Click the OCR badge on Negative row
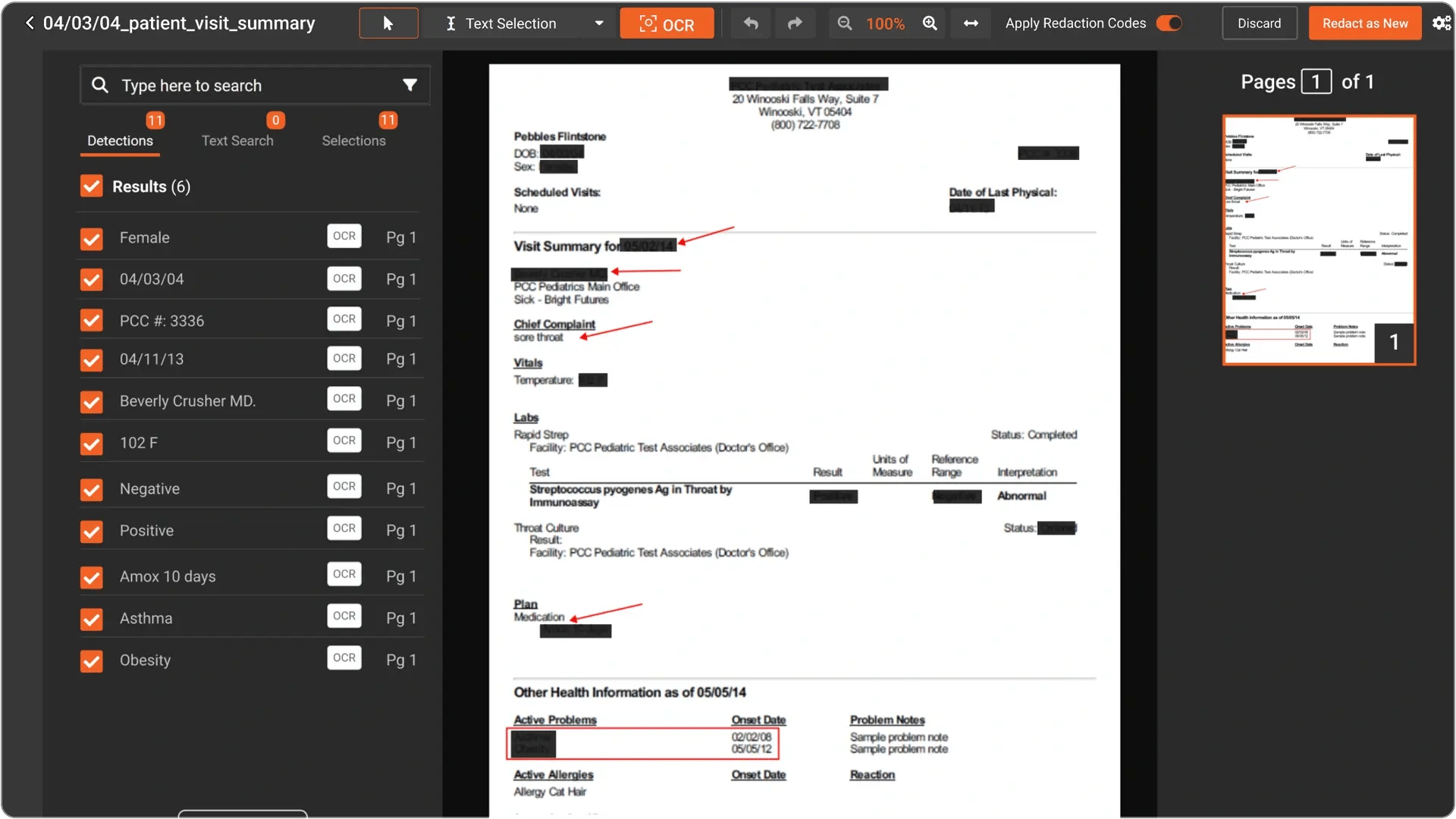The width and height of the screenshot is (1456, 819). (344, 487)
